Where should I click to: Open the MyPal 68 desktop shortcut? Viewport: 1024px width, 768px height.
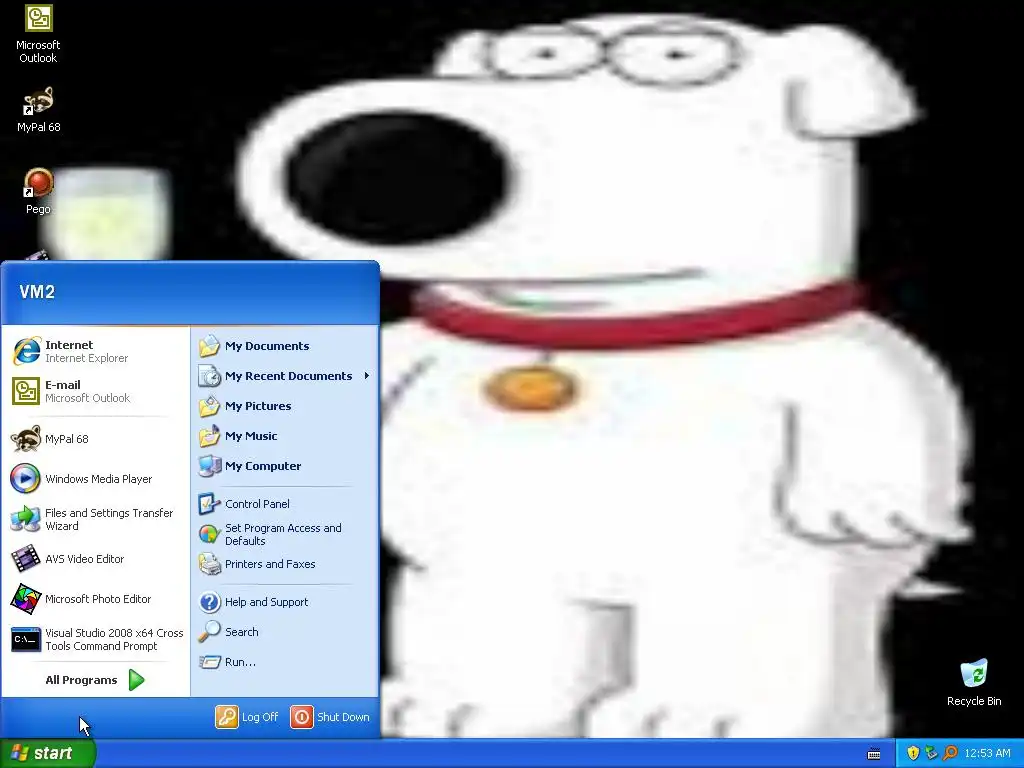38,110
